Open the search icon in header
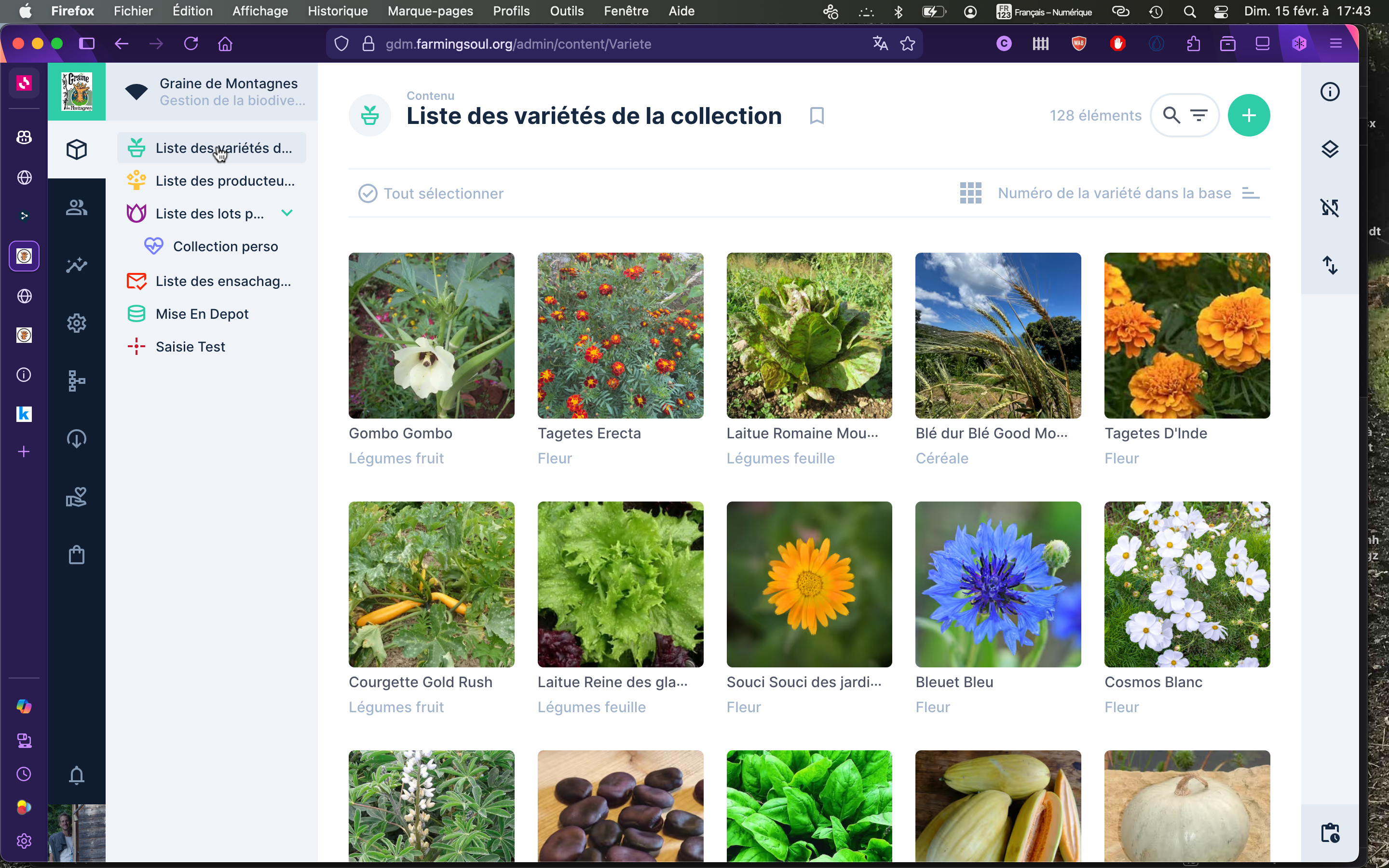This screenshot has height=868, width=1389. (1171, 115)
